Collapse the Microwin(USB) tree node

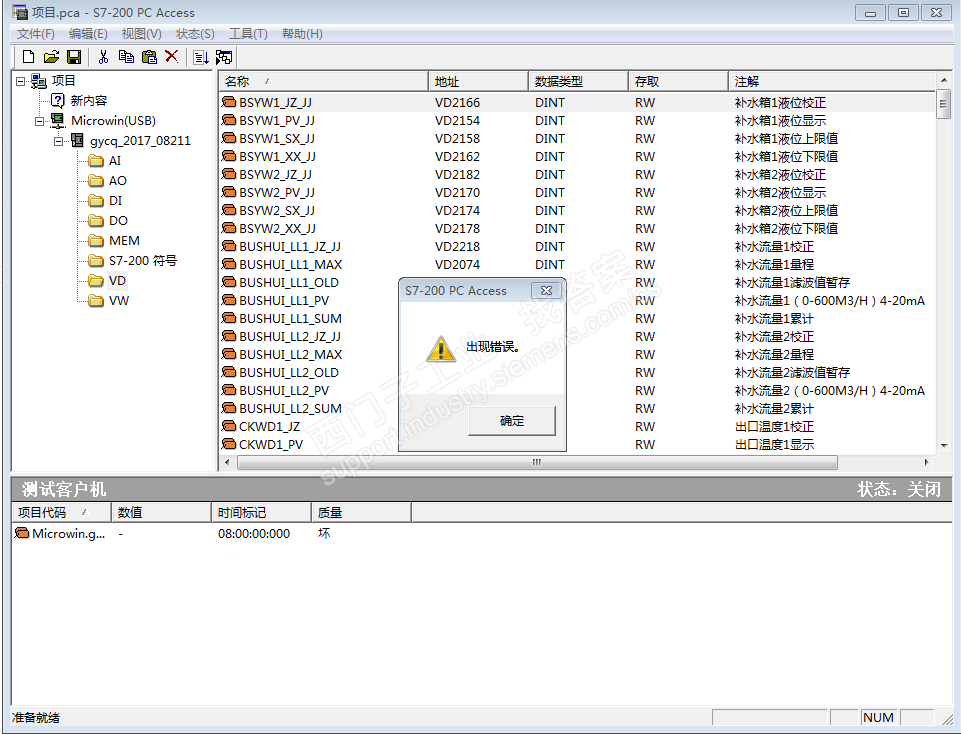40,121
